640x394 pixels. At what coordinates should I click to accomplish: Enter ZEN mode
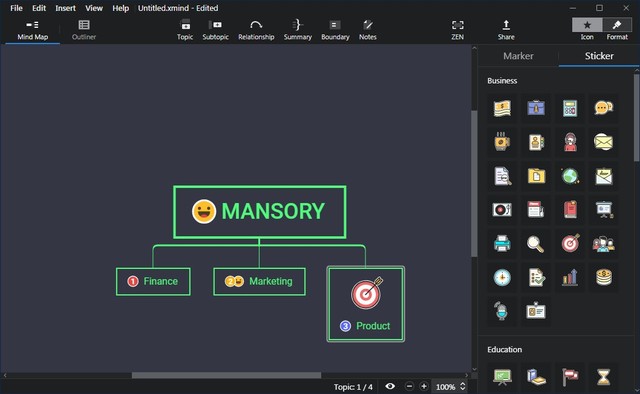[458, 30]
